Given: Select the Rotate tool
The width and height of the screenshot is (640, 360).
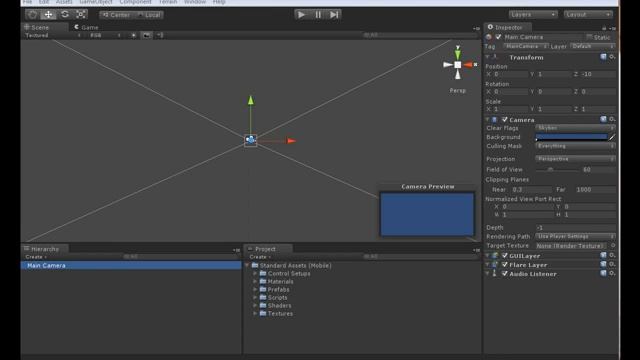Looking at the screenshot, I should click(x=64, y=15).
